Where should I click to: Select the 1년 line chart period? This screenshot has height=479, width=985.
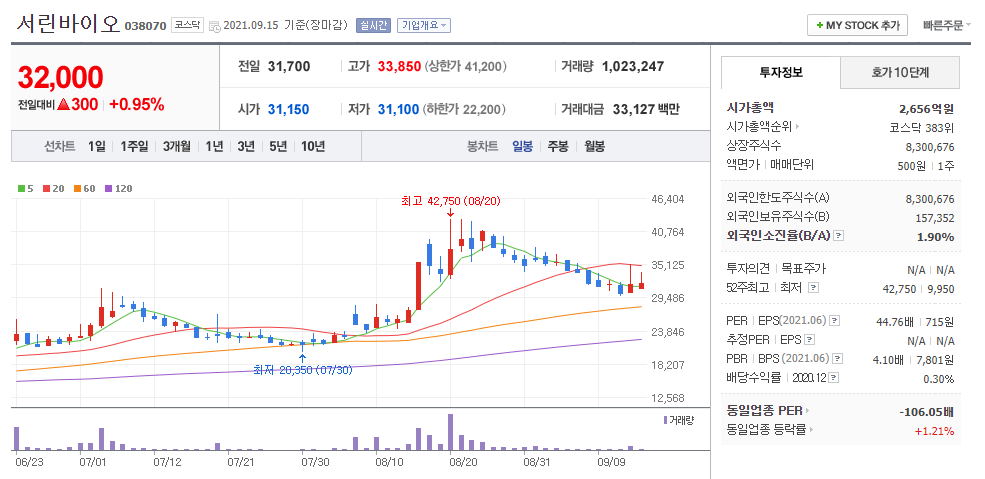click(x=214, y=146)
